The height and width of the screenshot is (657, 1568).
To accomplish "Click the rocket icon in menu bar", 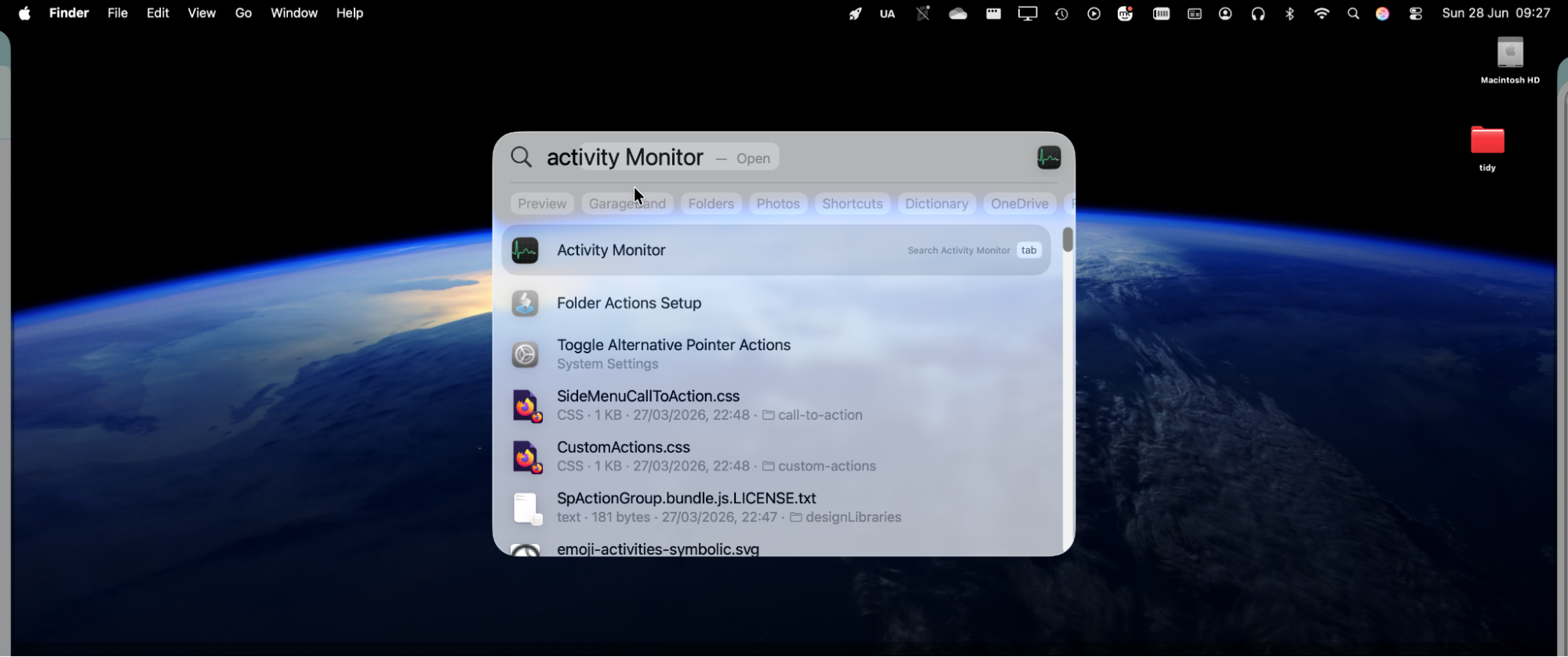I will pos(855,13).
